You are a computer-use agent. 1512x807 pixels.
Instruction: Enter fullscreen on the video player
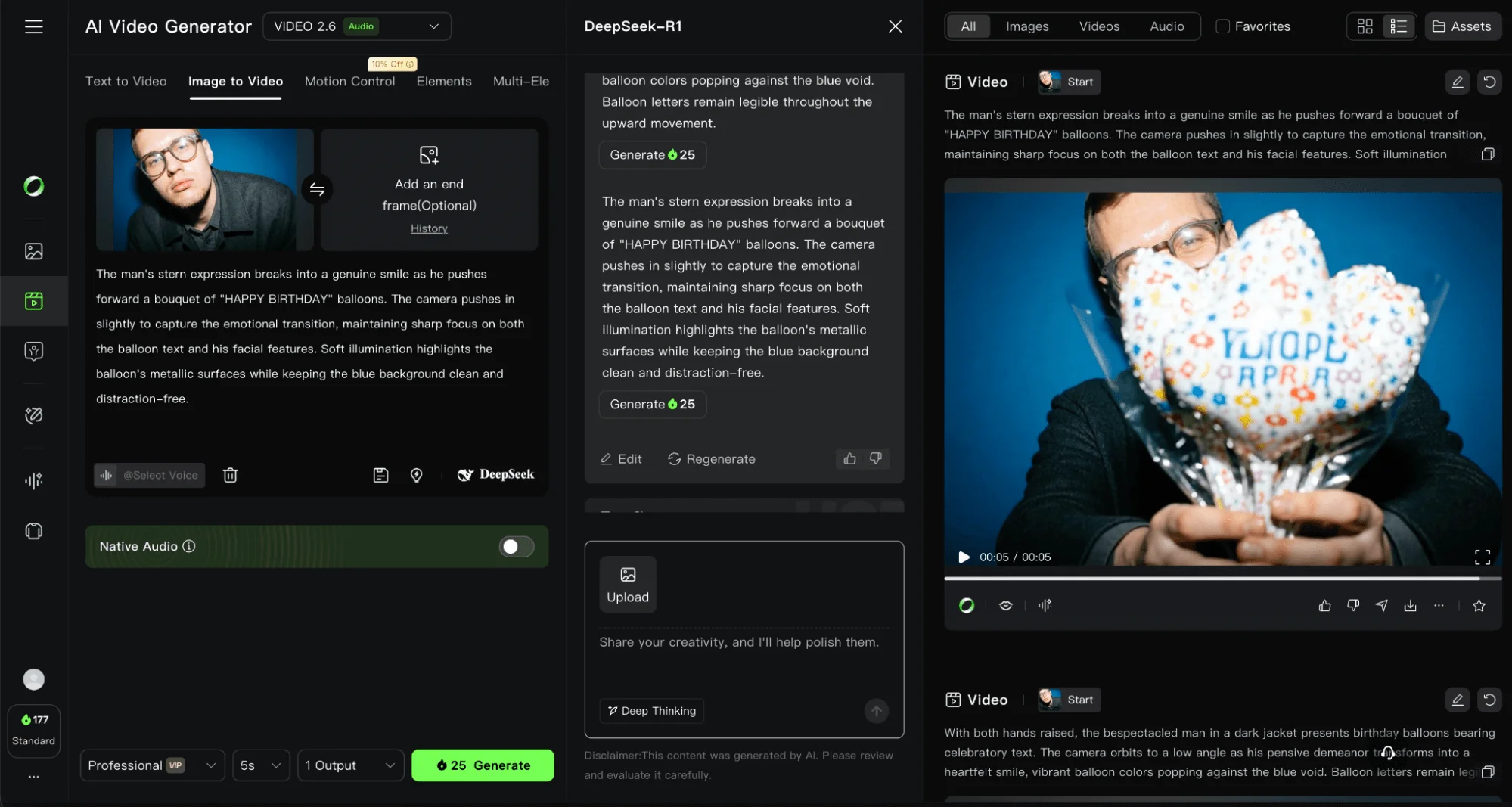pyautogui.click(x=1482, y=557)
